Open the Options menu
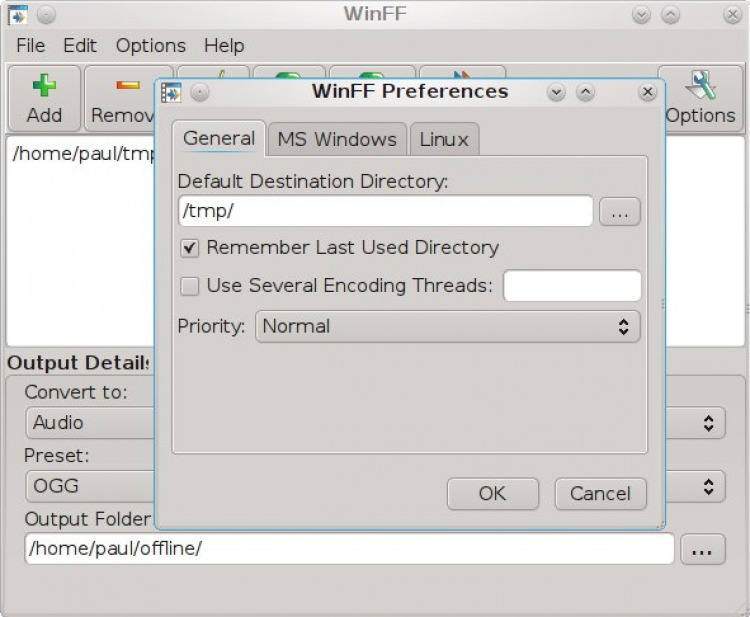This screenshot has height=617, width=750. (x=151, y=46)
